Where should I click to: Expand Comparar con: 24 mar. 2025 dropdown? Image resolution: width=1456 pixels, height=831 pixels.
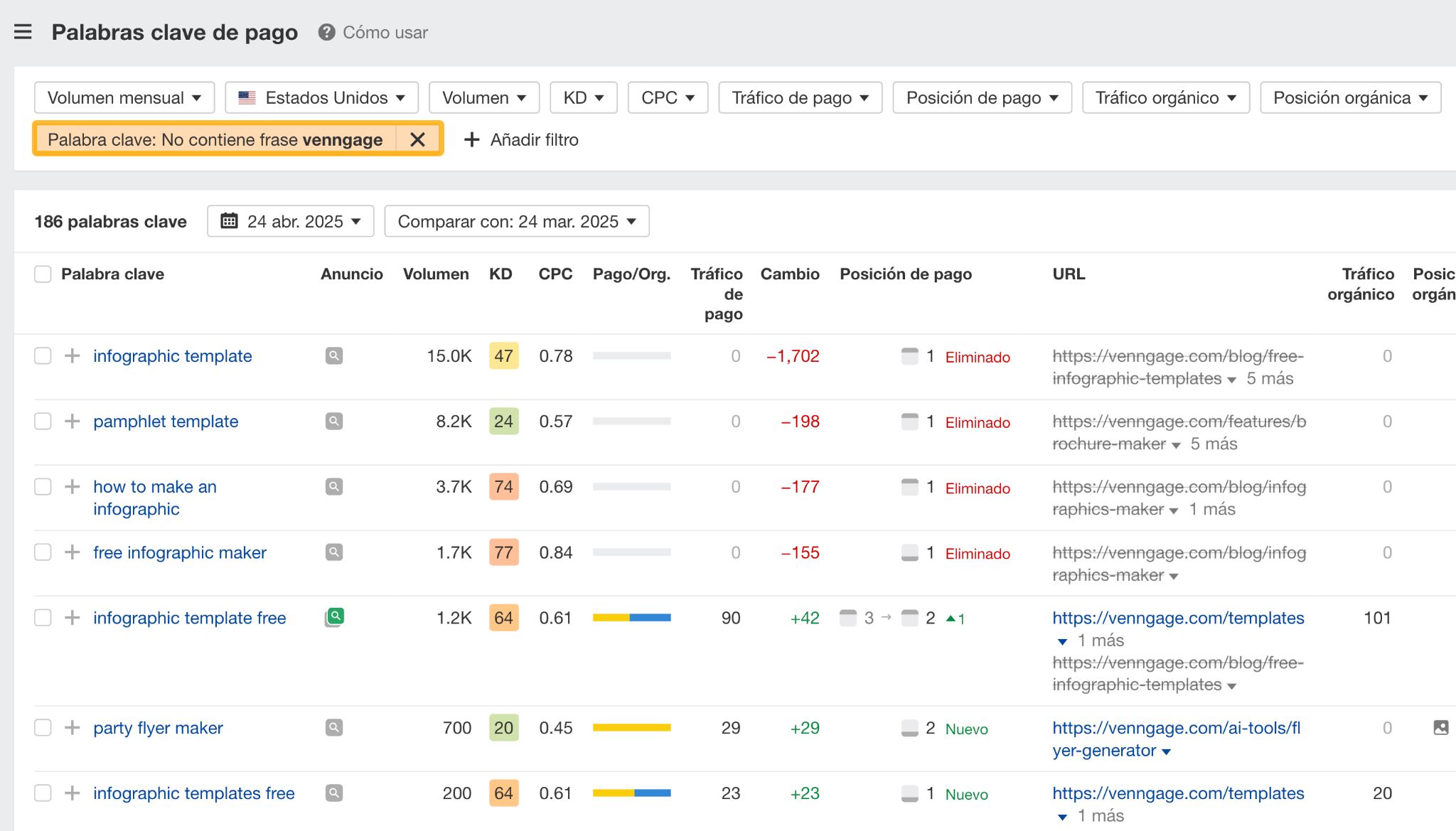coord(516,221)
